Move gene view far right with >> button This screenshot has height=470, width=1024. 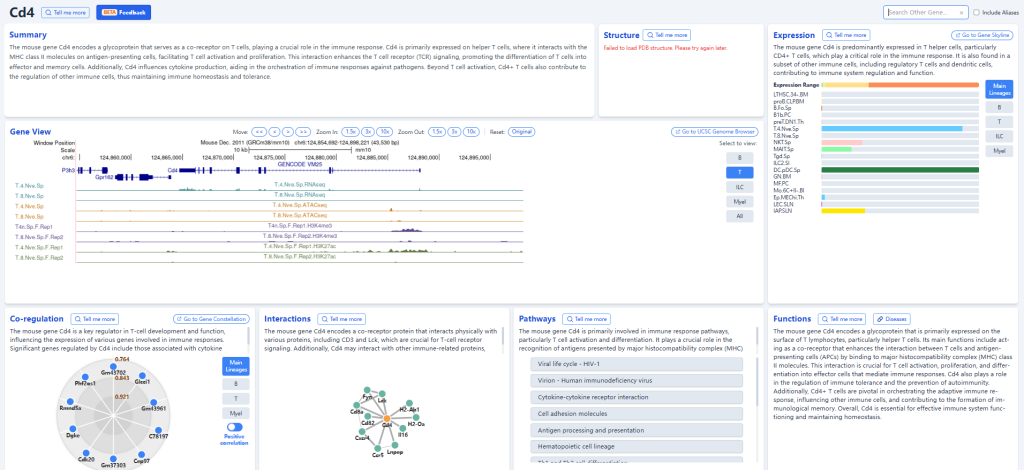point(302,132)
